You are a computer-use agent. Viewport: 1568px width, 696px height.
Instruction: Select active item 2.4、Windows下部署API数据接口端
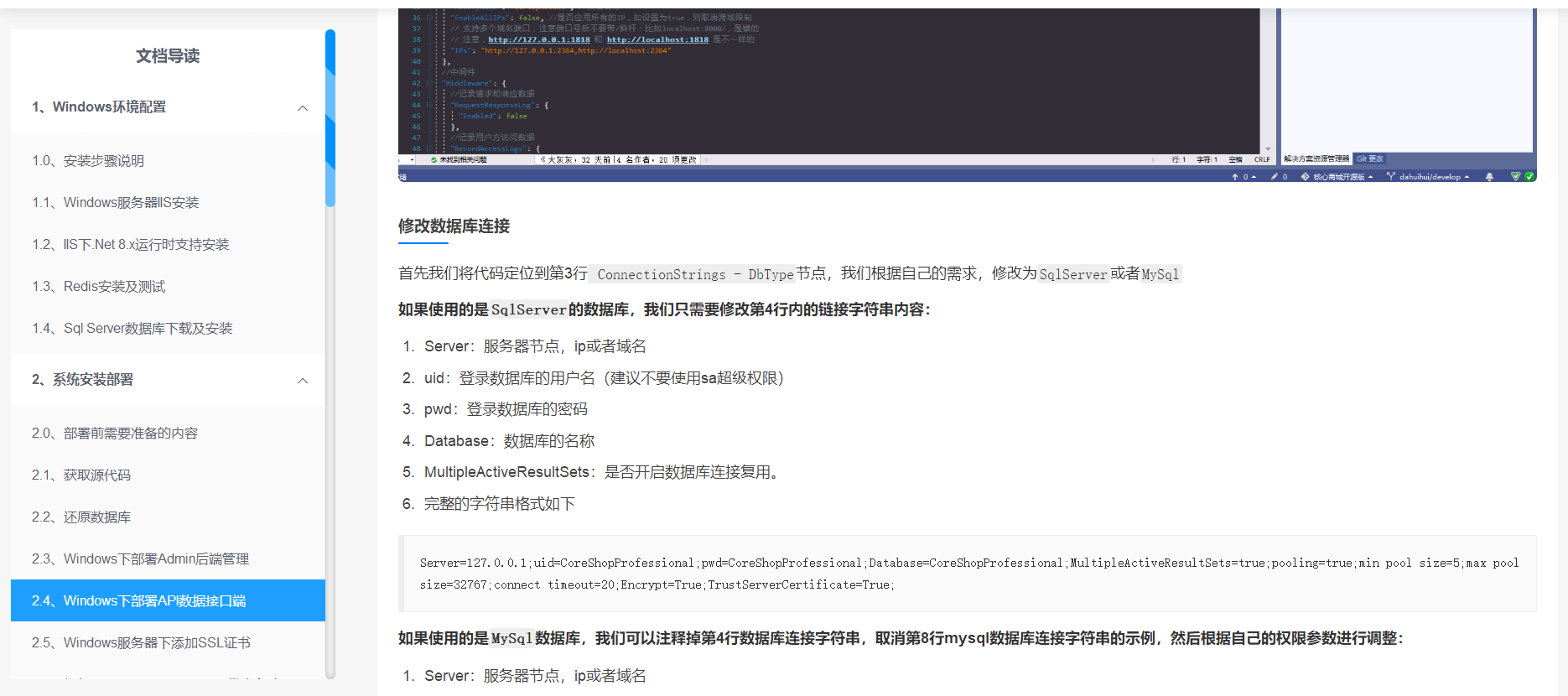168,600
